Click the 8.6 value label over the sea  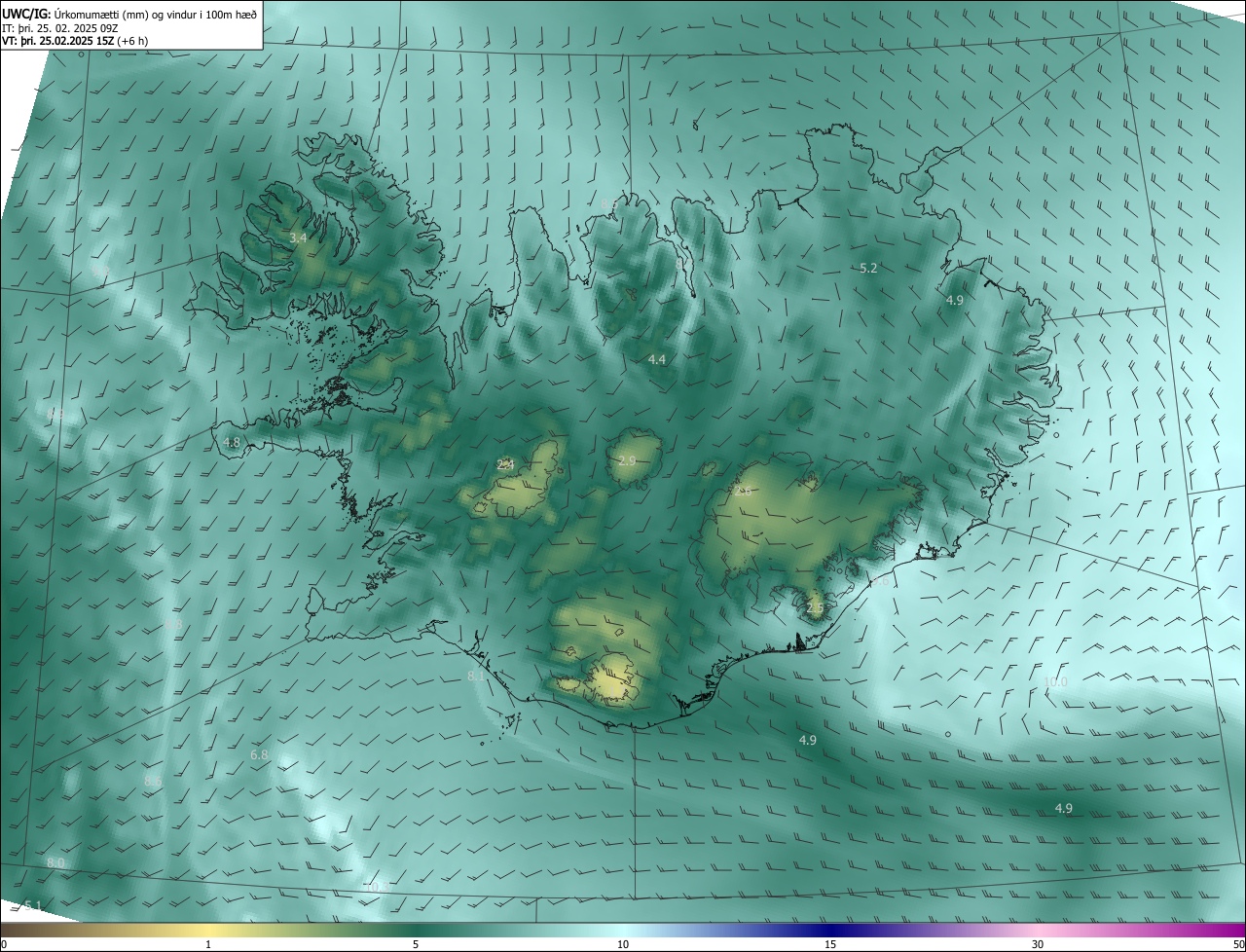tap(153, 782)
